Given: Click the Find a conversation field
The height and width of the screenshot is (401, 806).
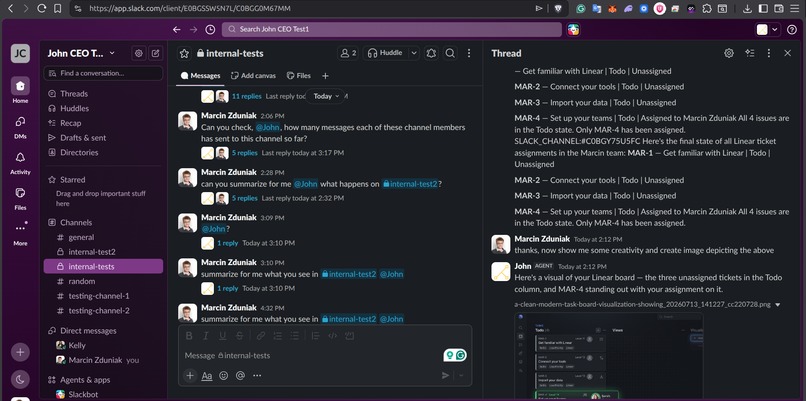Looking at the screenshot, I should [x=103, y=73].
